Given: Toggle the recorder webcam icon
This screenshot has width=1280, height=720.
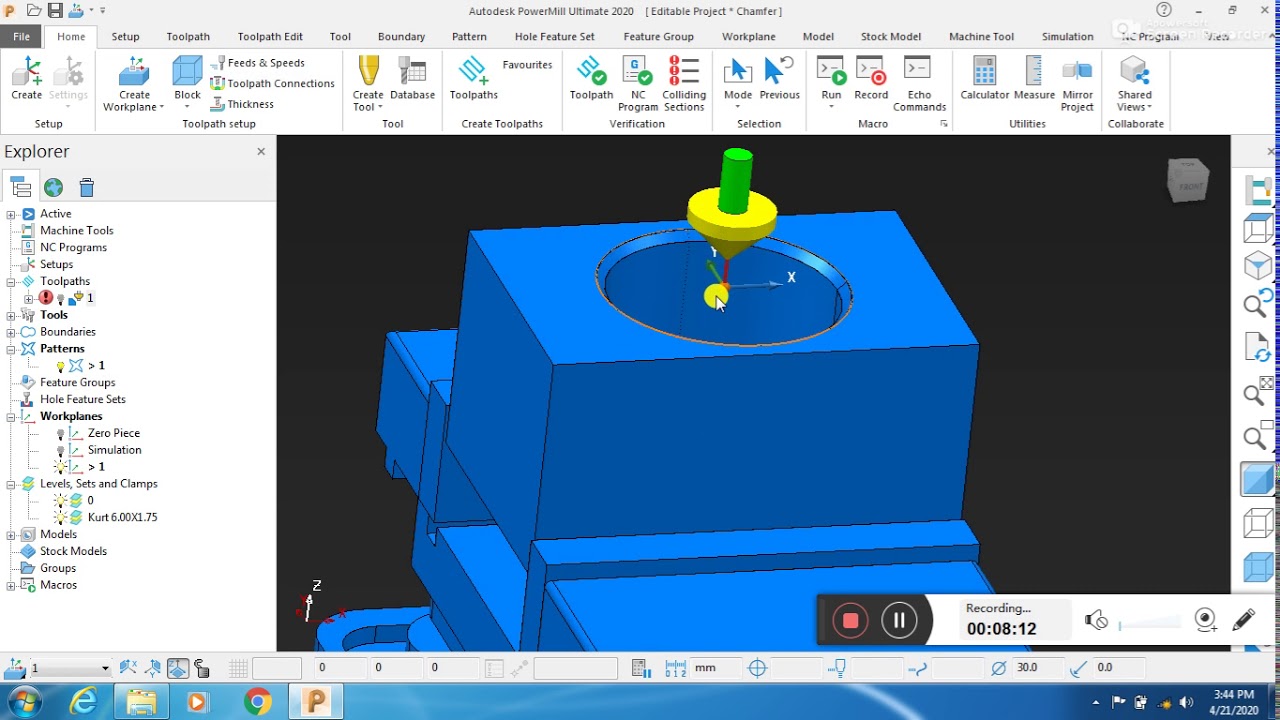Looking at the screenshot, I should (x=1206, y=621).
